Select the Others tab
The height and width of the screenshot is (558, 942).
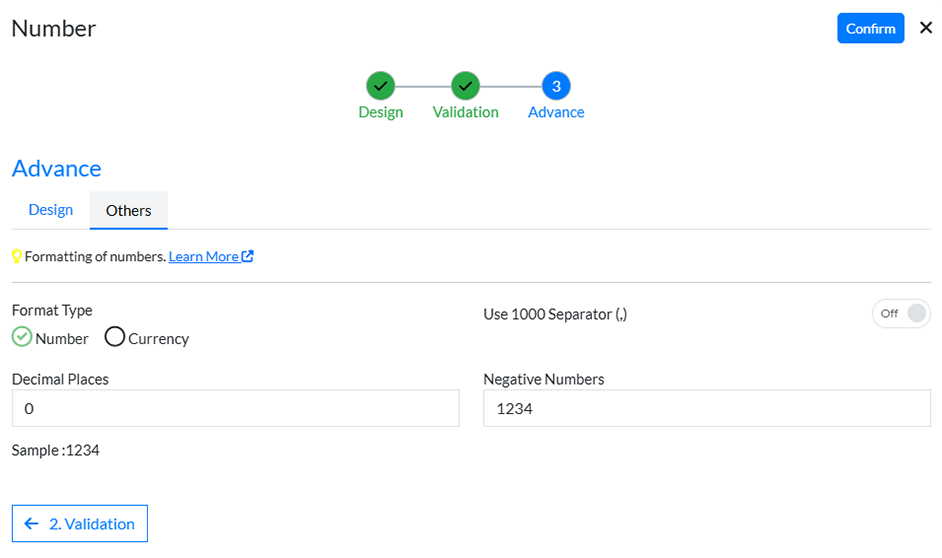click(x=129, y=211)
